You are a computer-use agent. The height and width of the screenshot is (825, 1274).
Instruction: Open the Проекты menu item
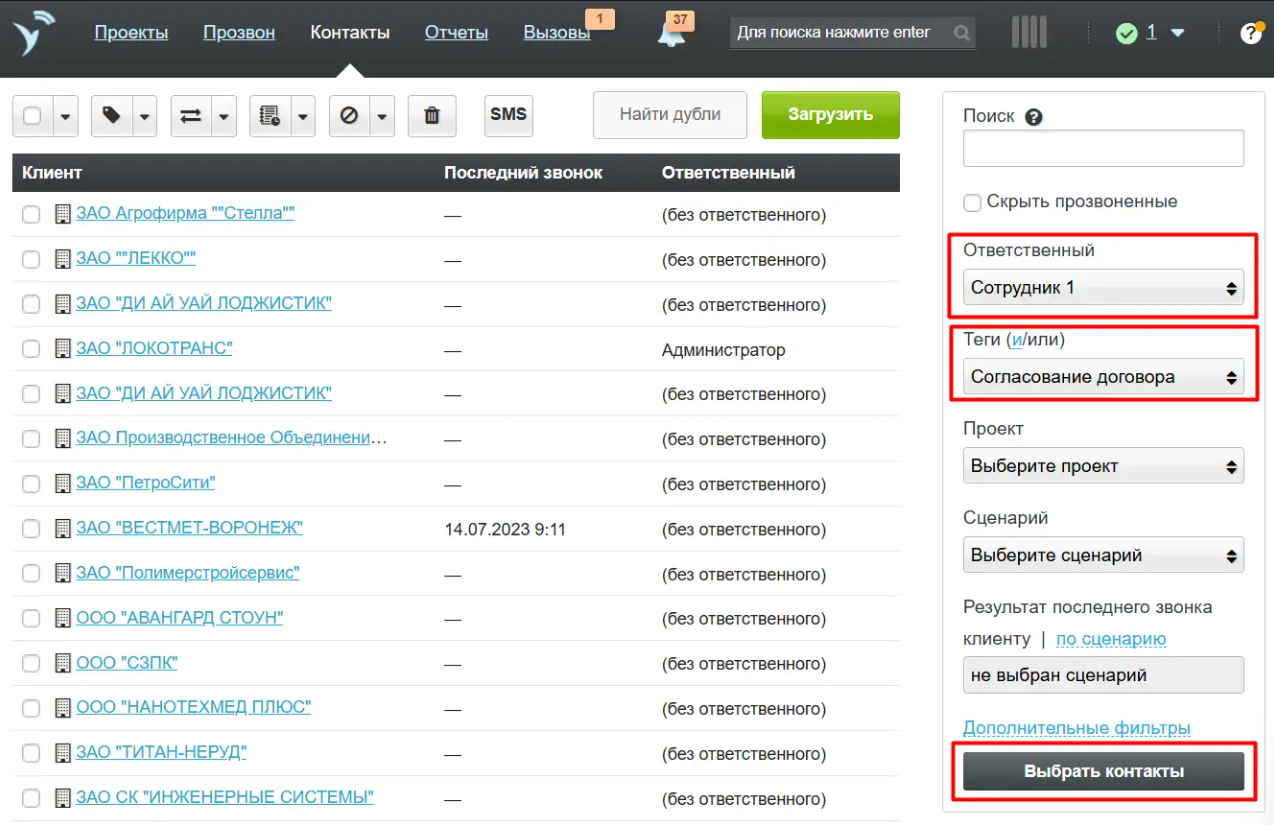pyautogui.click(x=131, y=33)
